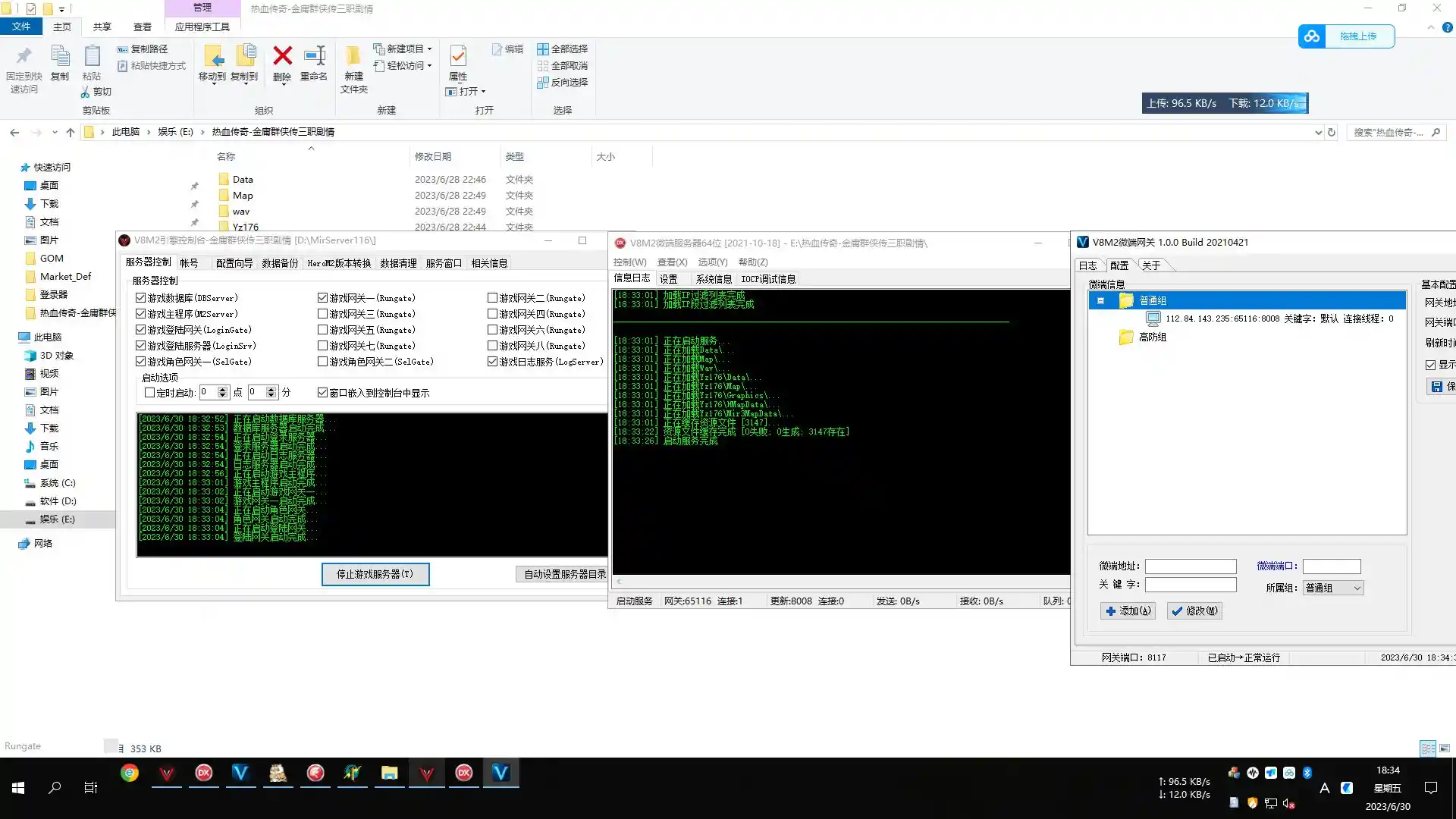Screen dimensions: 1456x819
Task: Click the cloud upload button icon
Action: [x=1312, y=36]
